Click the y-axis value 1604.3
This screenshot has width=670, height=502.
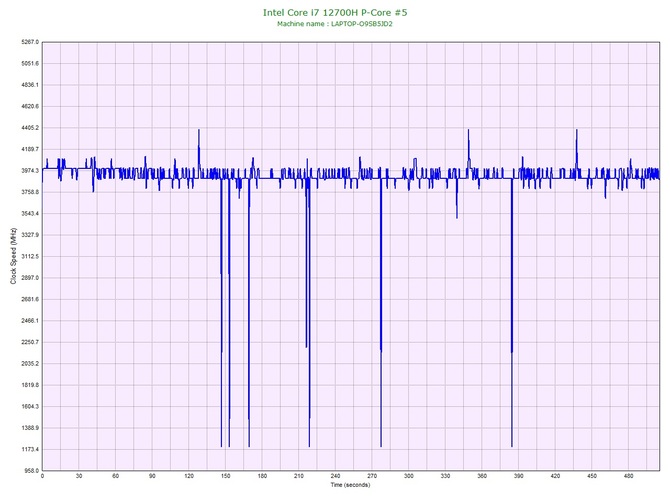[30, 407]
